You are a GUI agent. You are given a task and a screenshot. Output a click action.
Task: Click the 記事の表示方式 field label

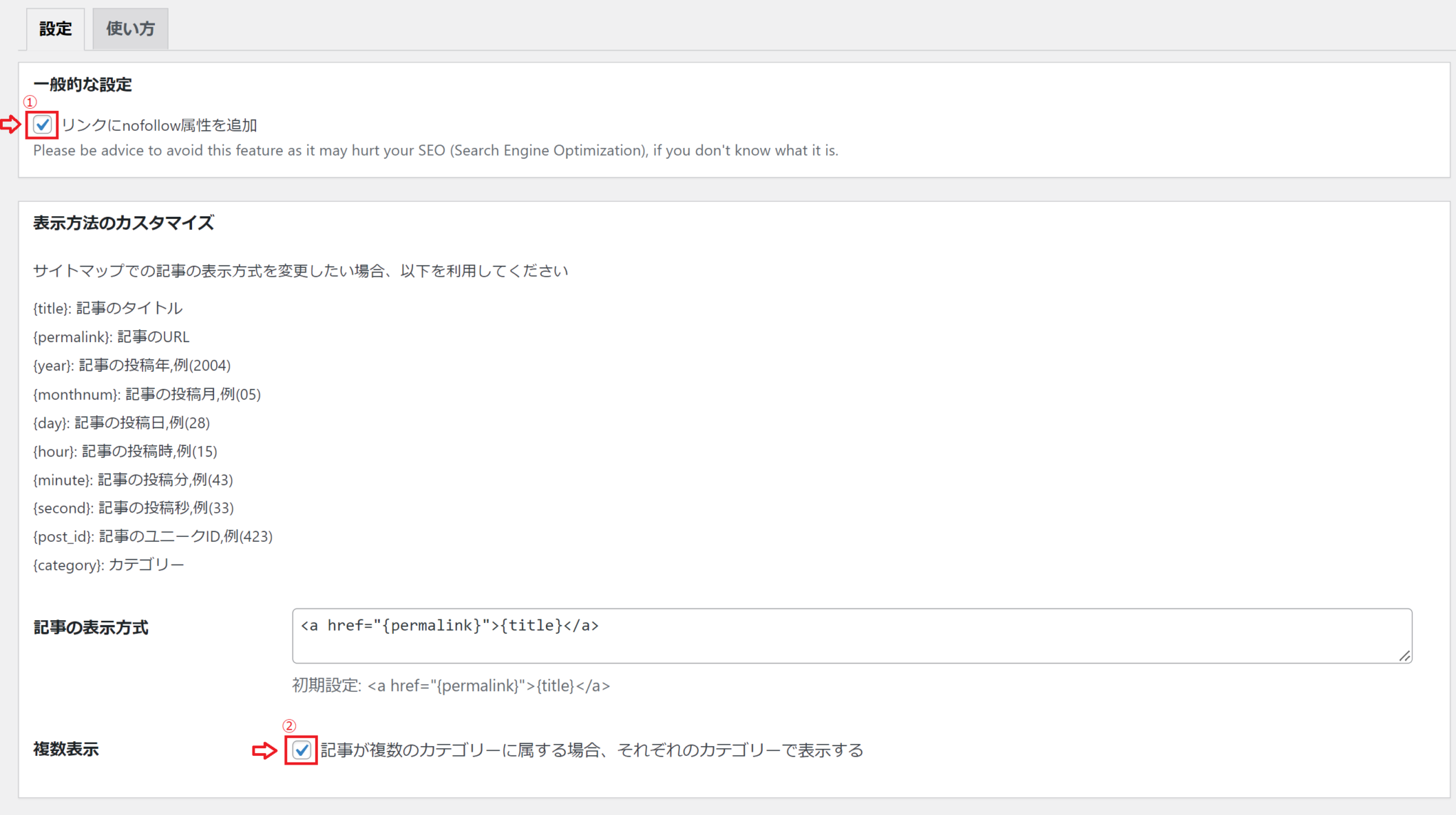click(x=91, y=627)
